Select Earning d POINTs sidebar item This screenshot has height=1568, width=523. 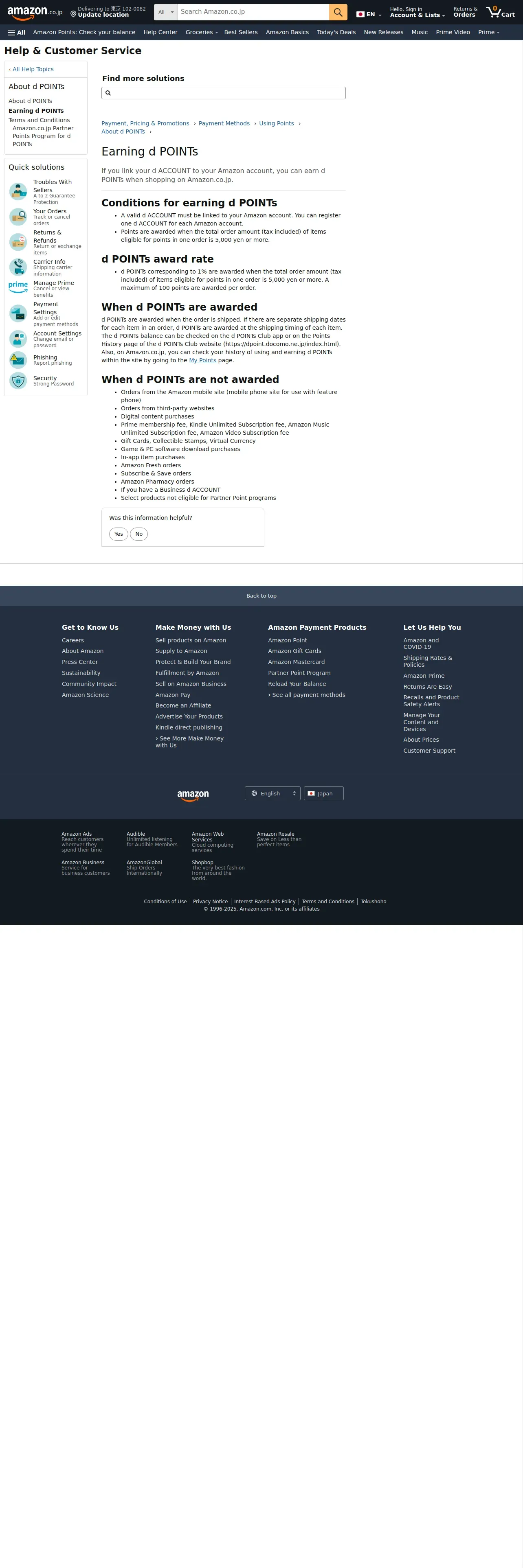(36, 111)
